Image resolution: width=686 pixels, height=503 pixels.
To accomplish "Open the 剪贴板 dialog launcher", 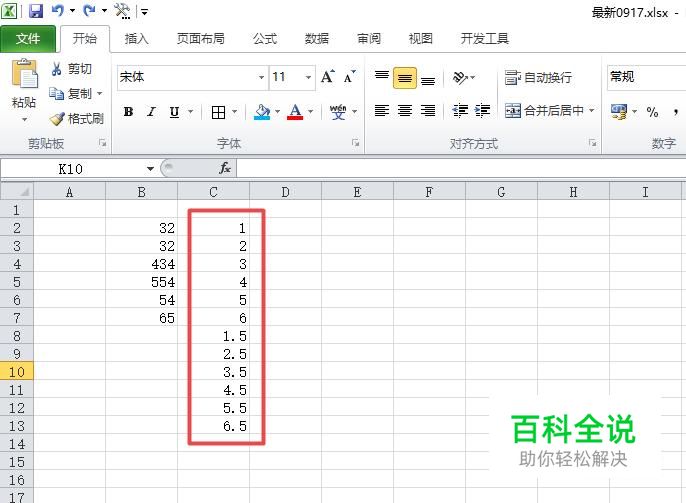I will pyautogui.click(x=102, y=143).
